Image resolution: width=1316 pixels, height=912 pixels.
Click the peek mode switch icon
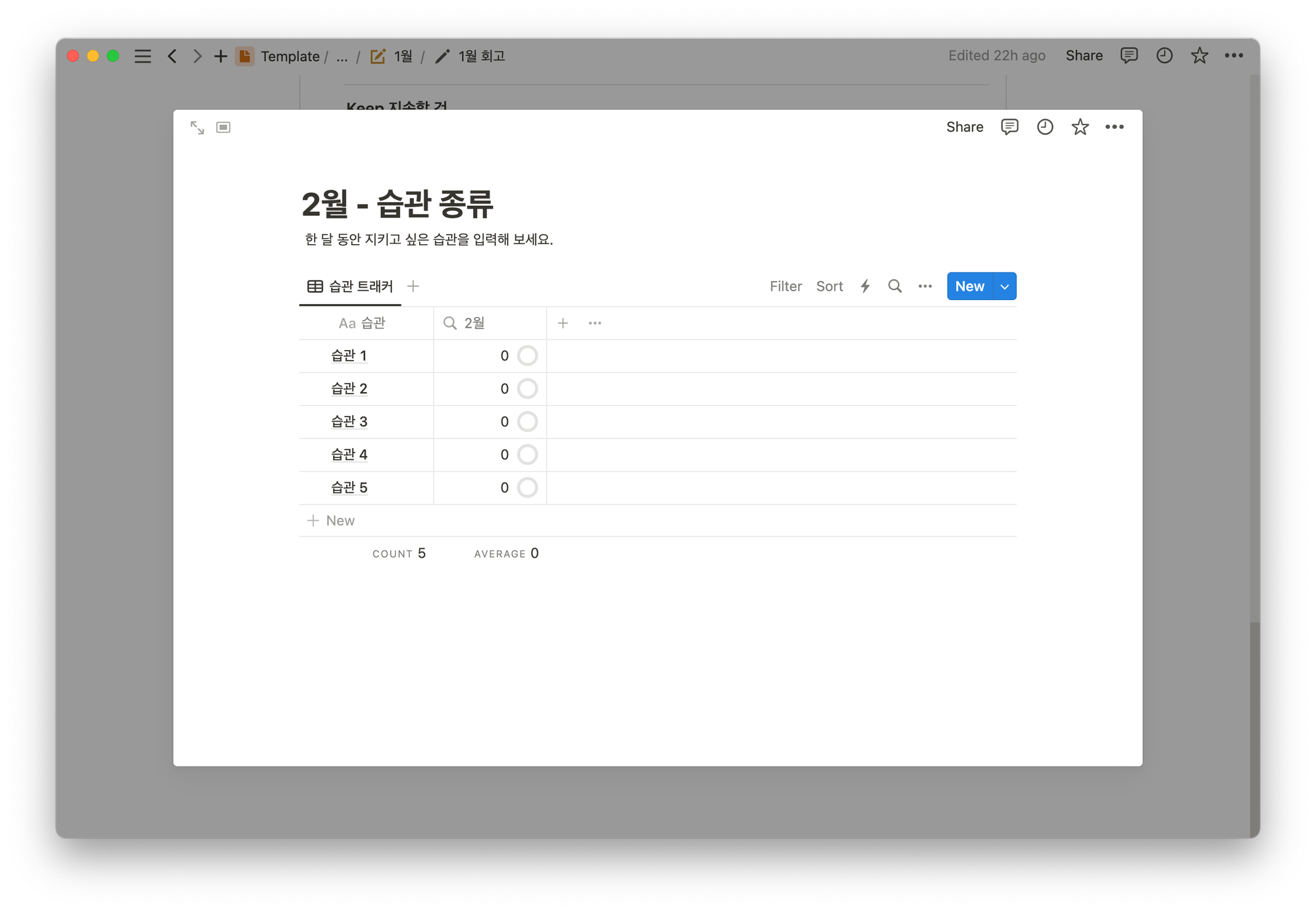pyautogui.click(x=224, y=128)
